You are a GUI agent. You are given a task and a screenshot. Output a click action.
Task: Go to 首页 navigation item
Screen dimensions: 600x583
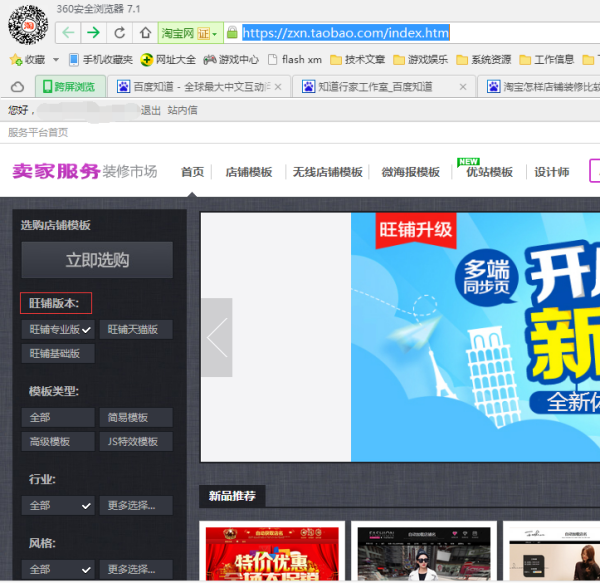coord(192,172)
